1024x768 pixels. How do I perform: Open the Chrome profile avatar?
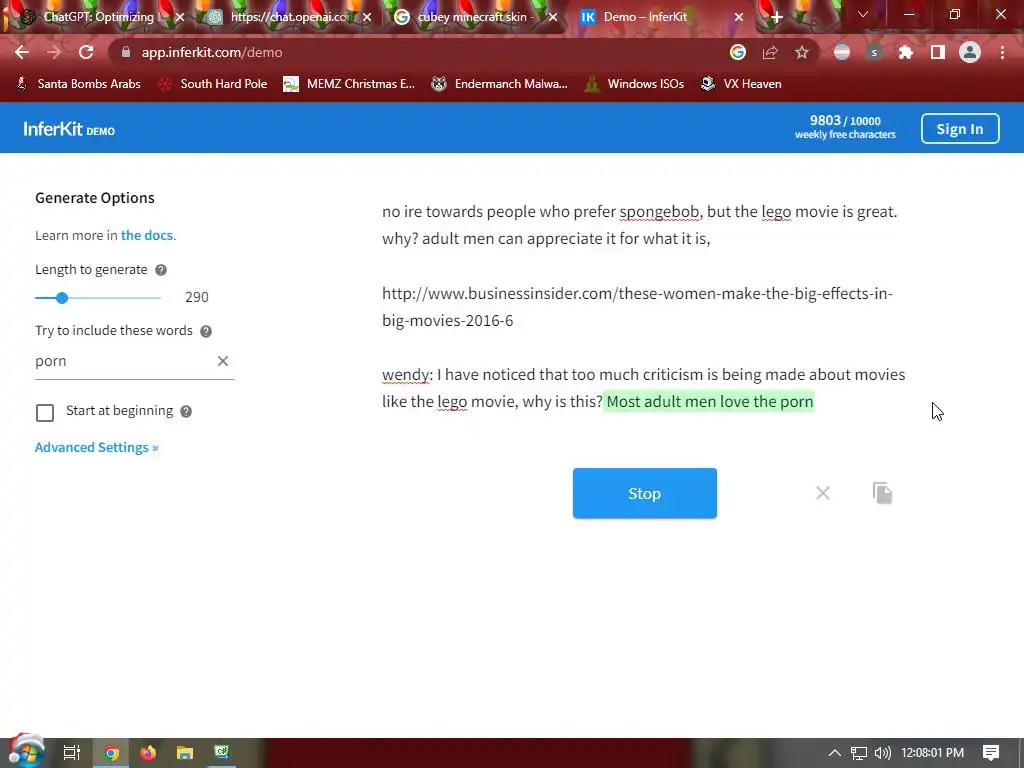click(970, 52)
